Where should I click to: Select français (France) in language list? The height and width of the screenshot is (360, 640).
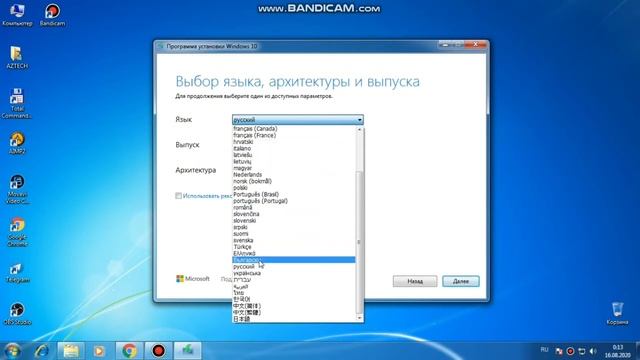tap(294, 135)
